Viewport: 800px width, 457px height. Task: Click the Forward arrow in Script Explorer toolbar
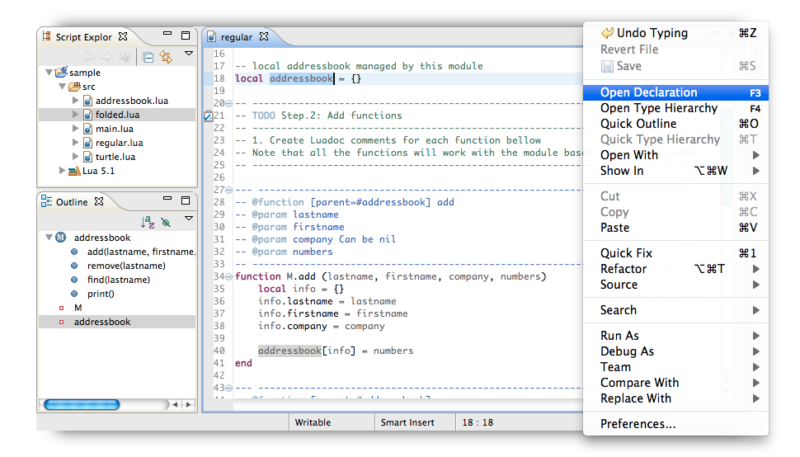[x=106, y=57]
